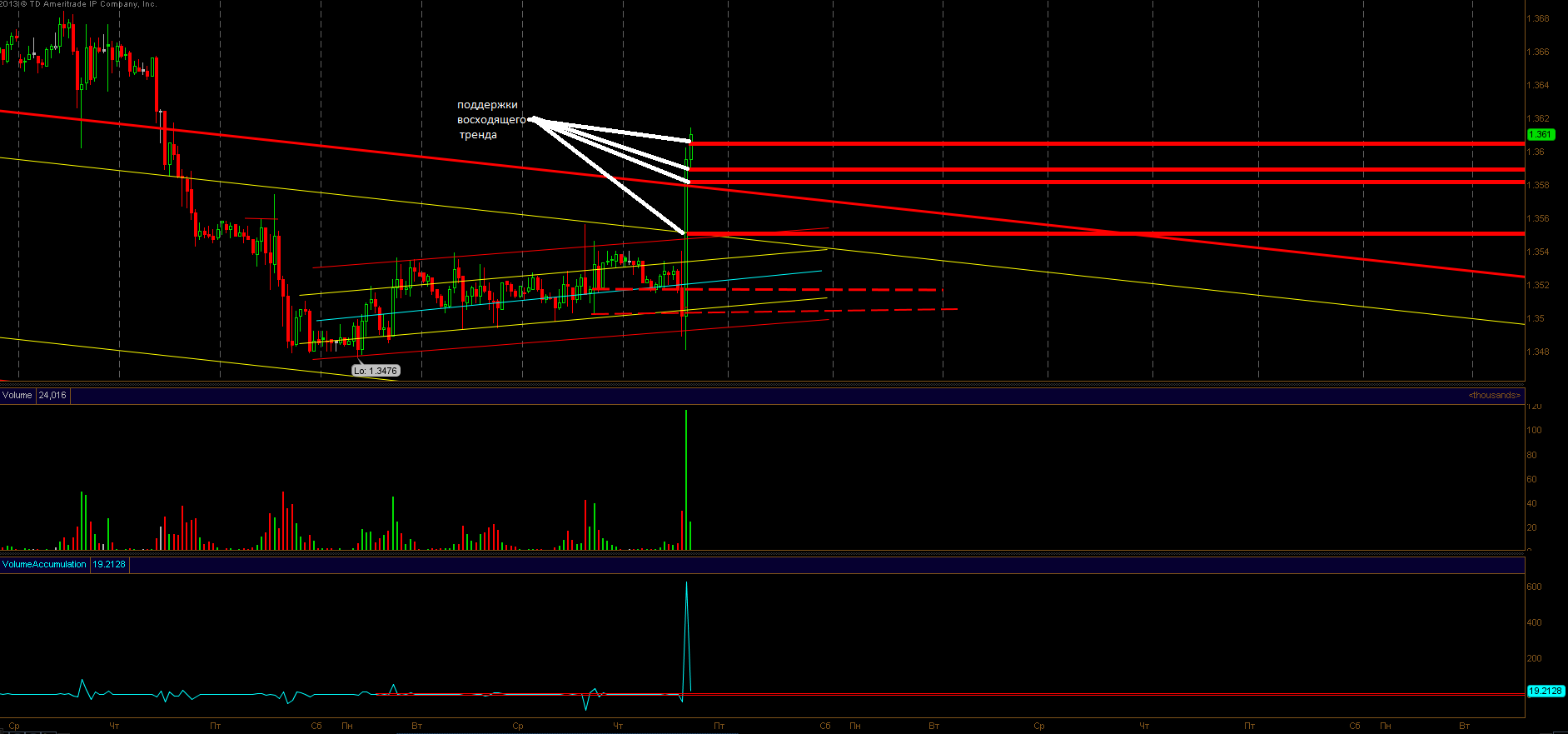Click the 400 label on accumulation axis

(x=1534, y=622)
